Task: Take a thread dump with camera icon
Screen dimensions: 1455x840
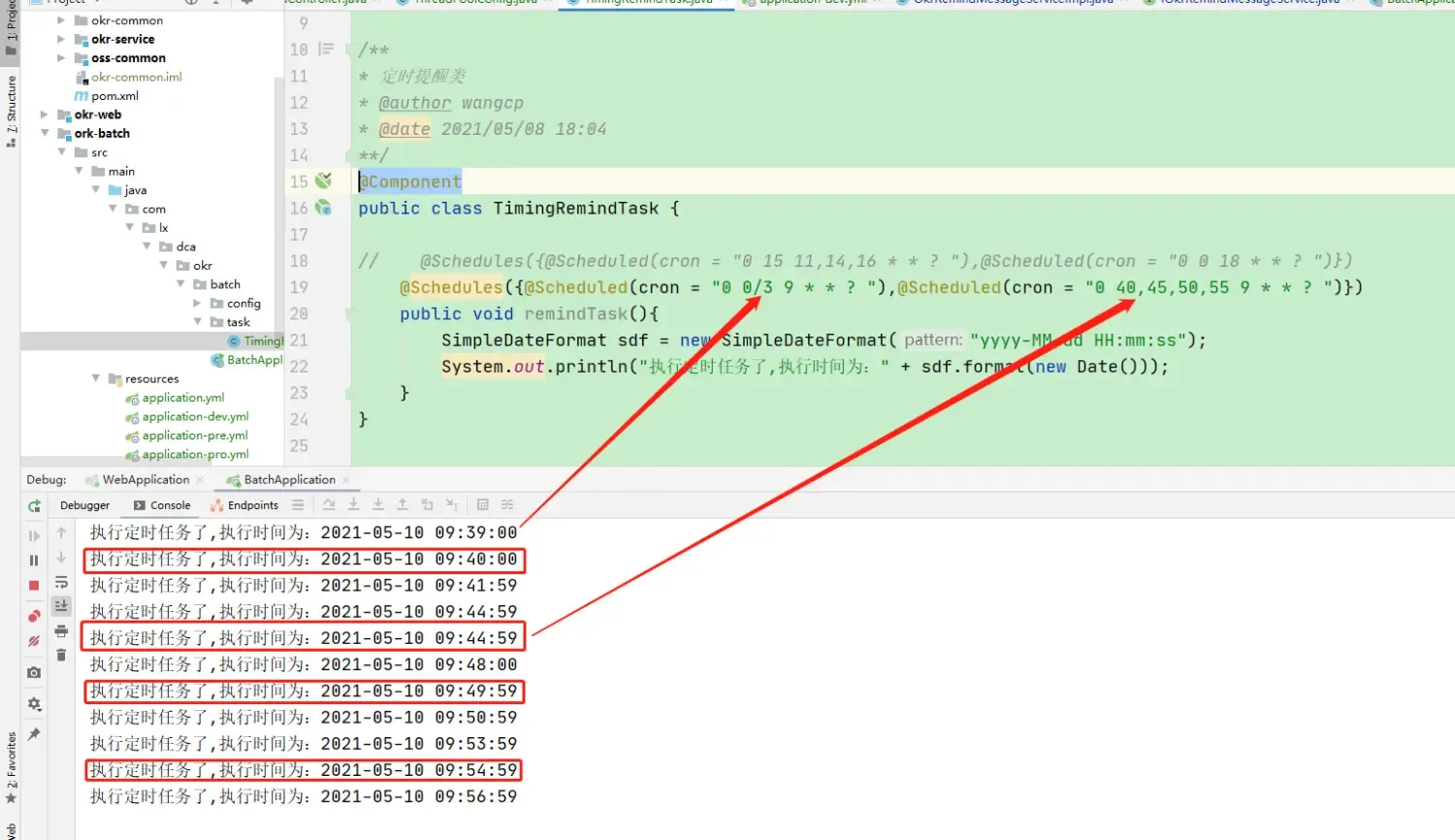Action: pos(33,670)
